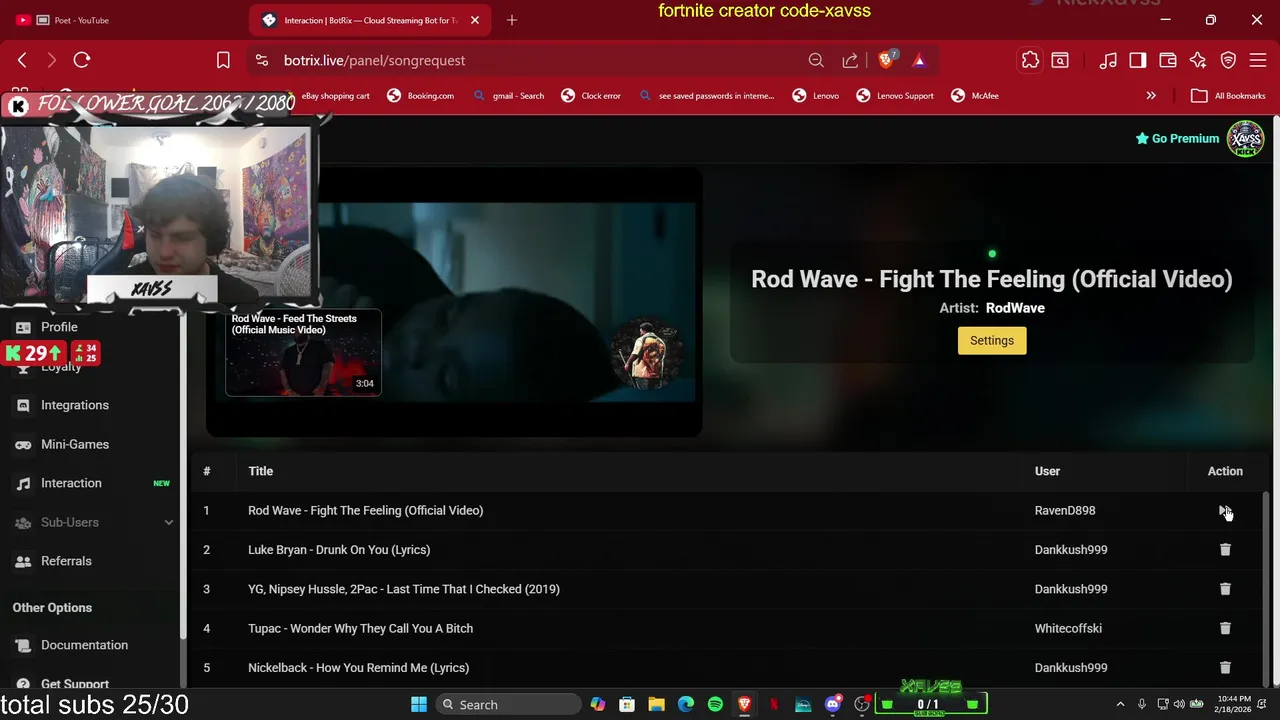The image size is (1280, 720).
Task: Click user name RavenD898 in the table
Action: click(x=1065, y=511)
